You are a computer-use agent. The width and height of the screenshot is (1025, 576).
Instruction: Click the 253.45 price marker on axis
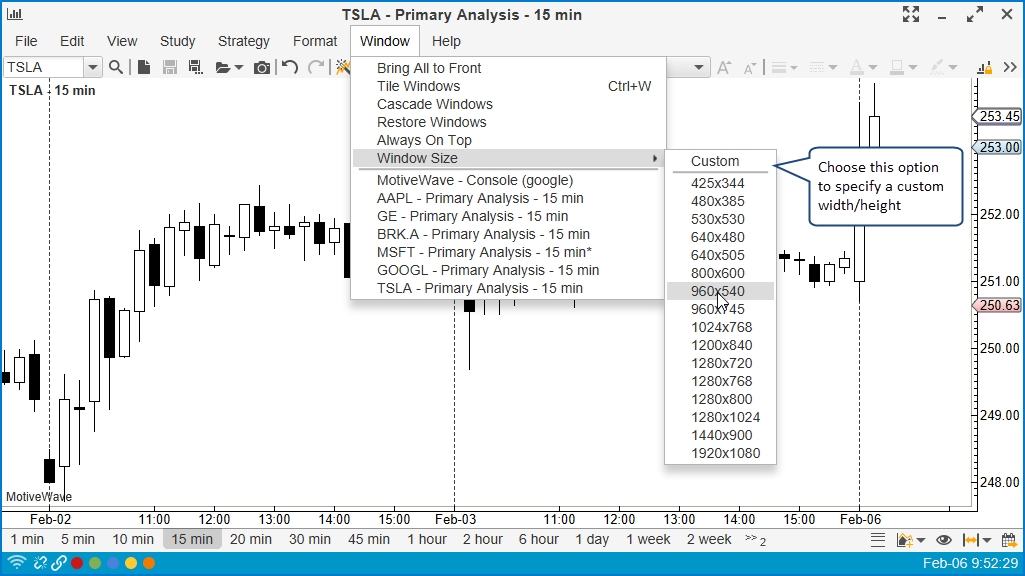(x=997, y=116)
